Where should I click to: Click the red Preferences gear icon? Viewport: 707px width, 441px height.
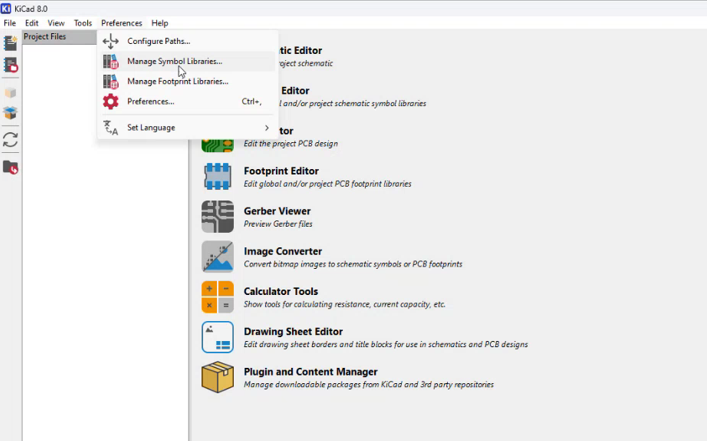point(110,101)
